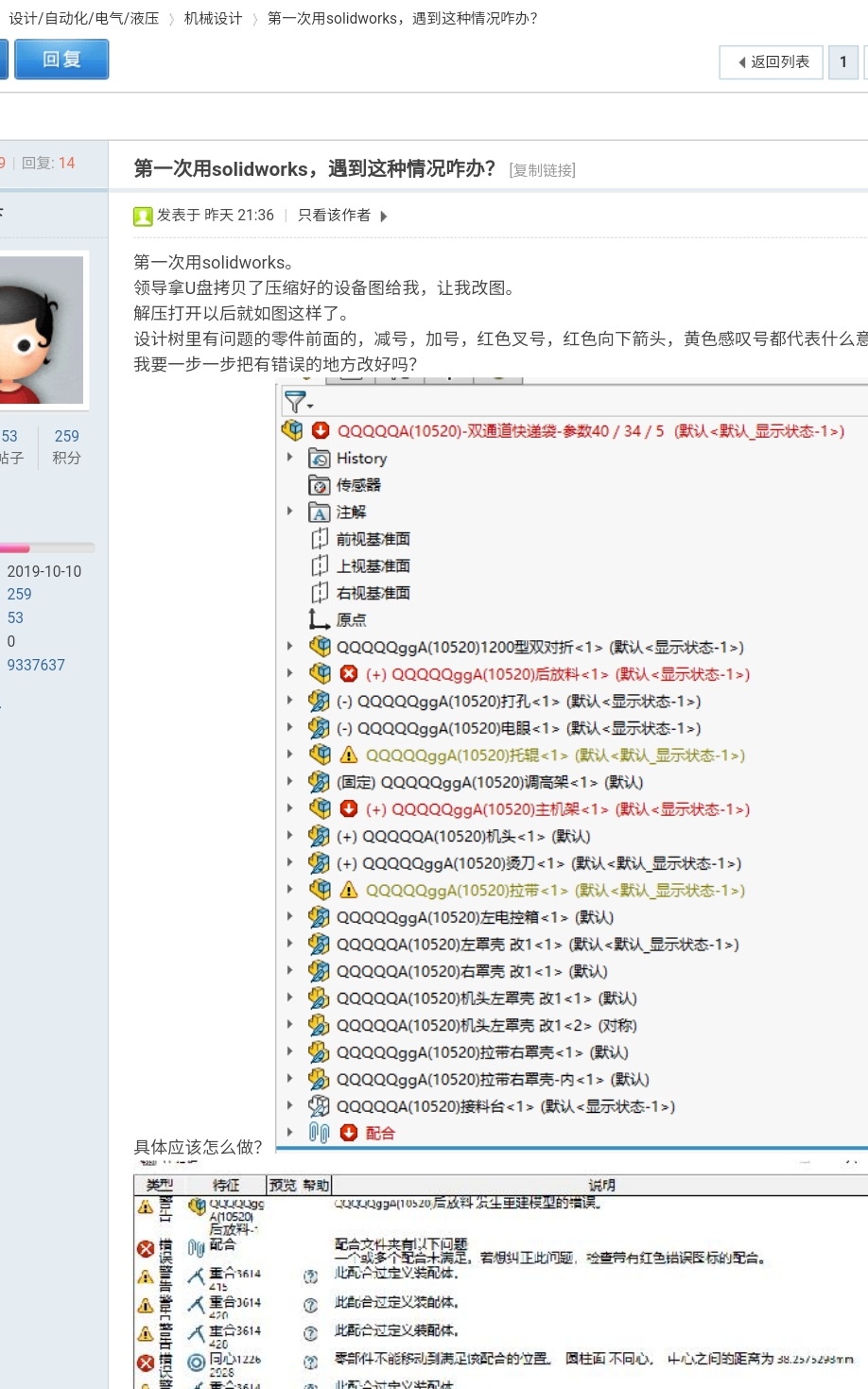Select 调高架<1> fixed component
The image size is (868, 1389).
489,782
